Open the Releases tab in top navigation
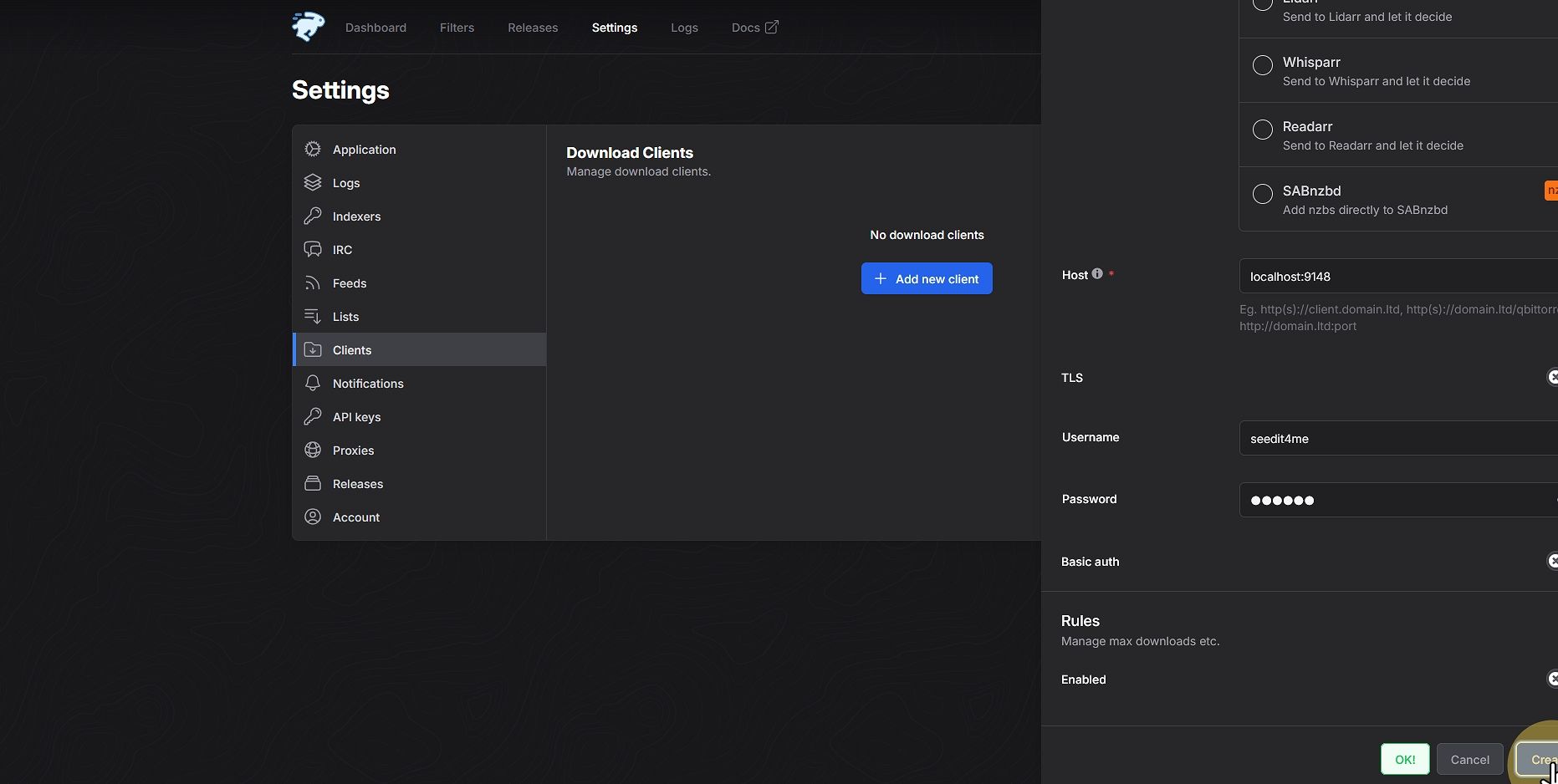This screenshot has height=784, width=1558. (x=533, y=28)
